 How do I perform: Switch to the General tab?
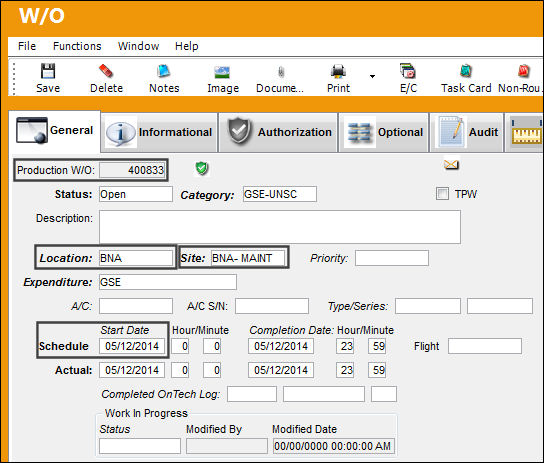(54, 131)
